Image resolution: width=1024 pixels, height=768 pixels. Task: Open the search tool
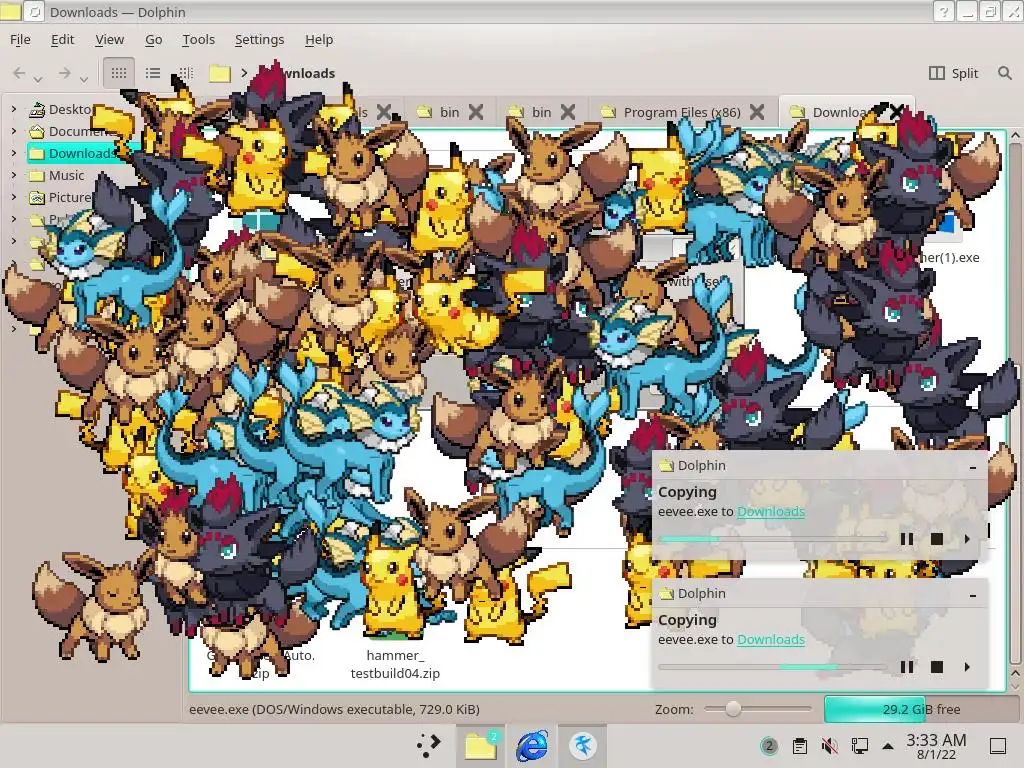click(x=1004, y=72)
